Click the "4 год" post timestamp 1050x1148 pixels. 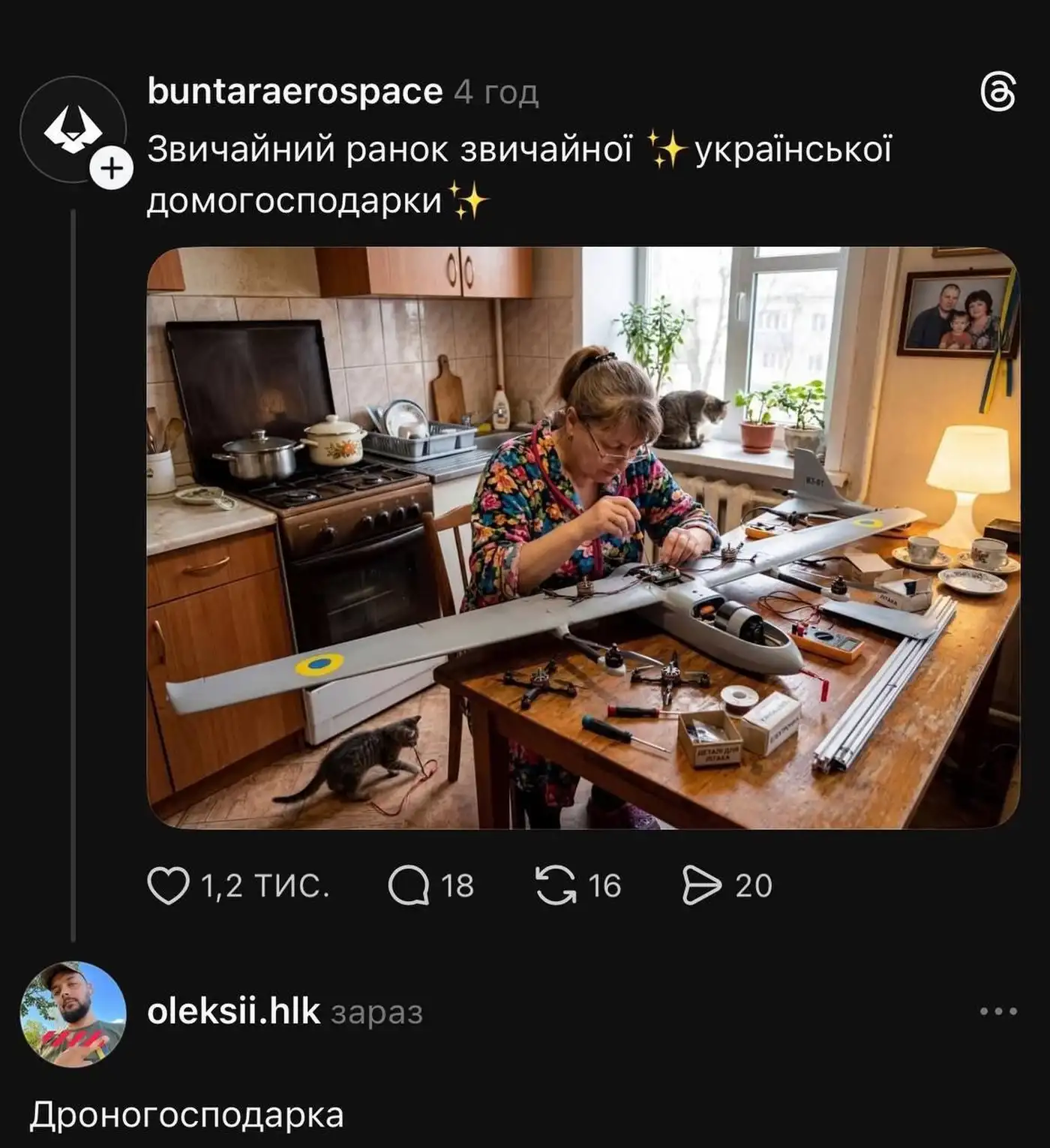coord(496,93)
